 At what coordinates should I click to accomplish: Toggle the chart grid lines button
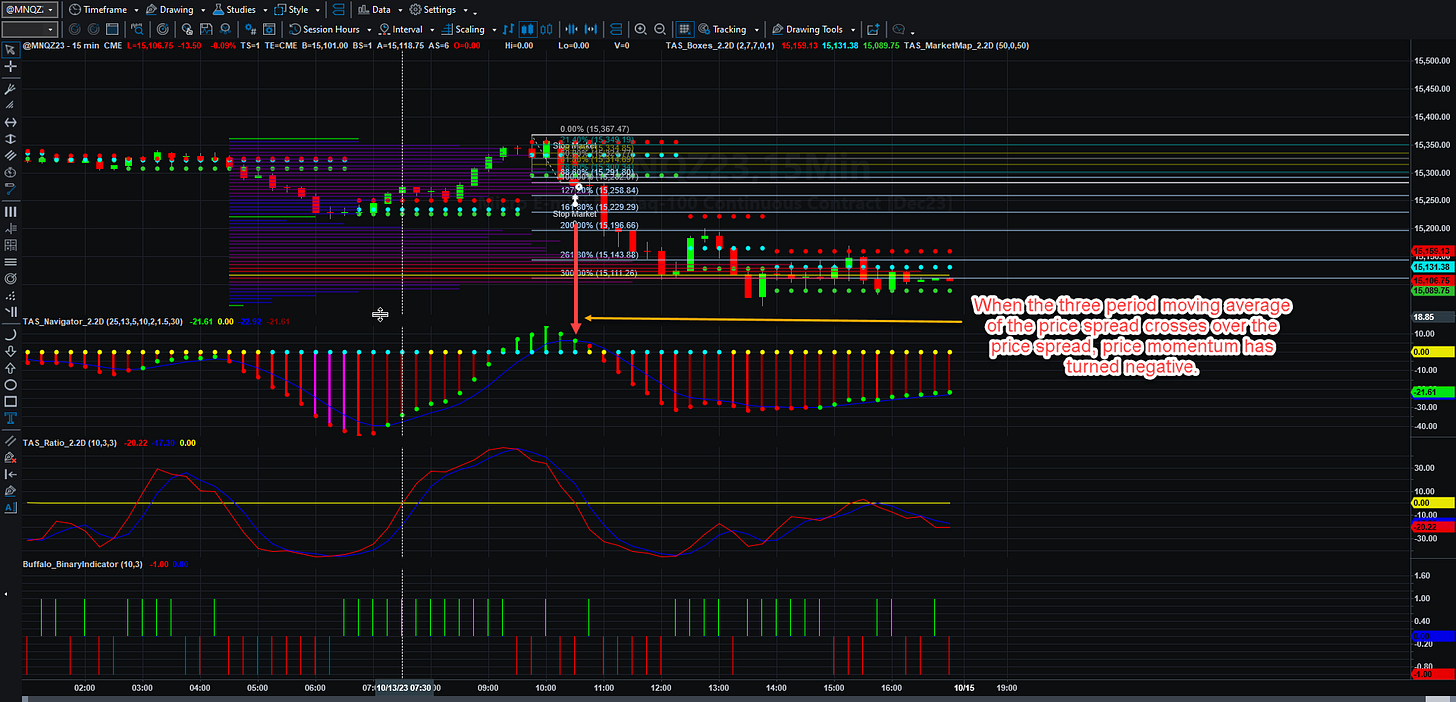click(685, 29)
